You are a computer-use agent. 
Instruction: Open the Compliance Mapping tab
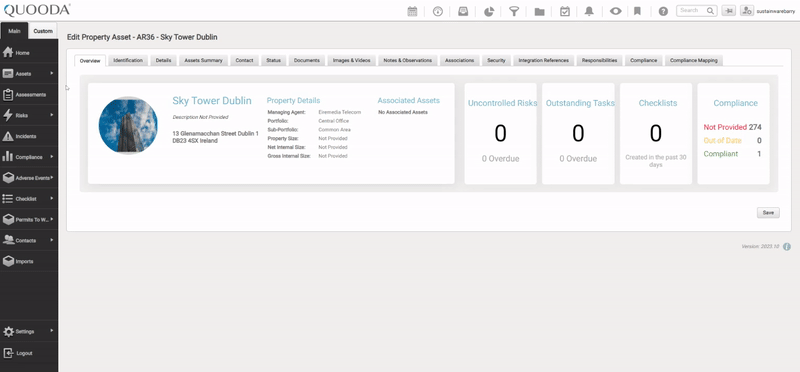693,60
